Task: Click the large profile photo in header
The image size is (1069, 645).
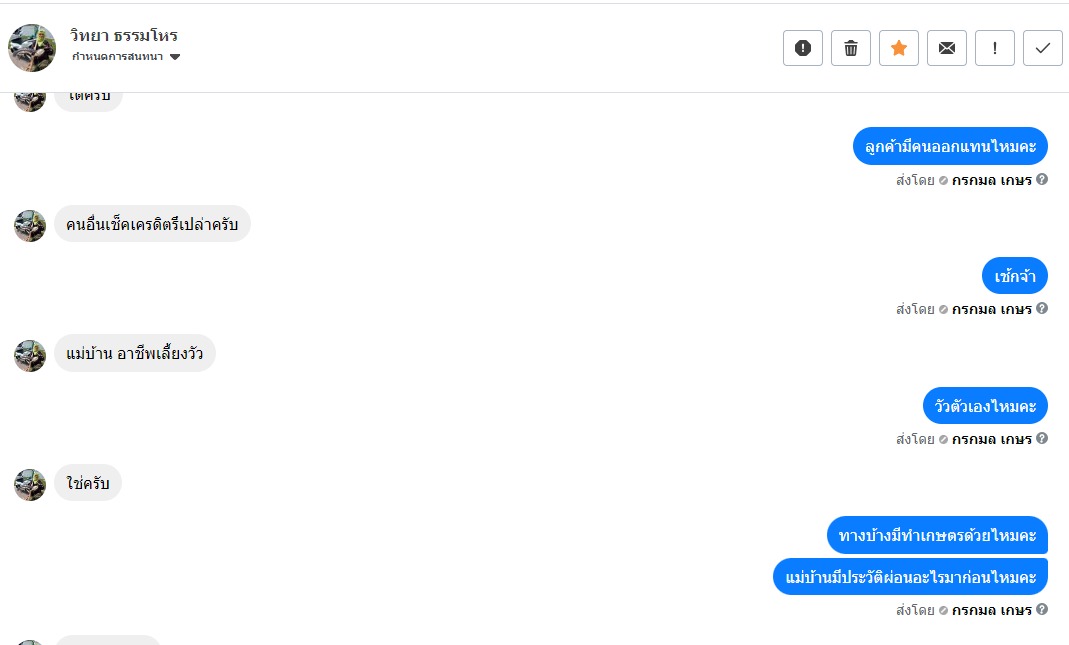Action: 32,48
